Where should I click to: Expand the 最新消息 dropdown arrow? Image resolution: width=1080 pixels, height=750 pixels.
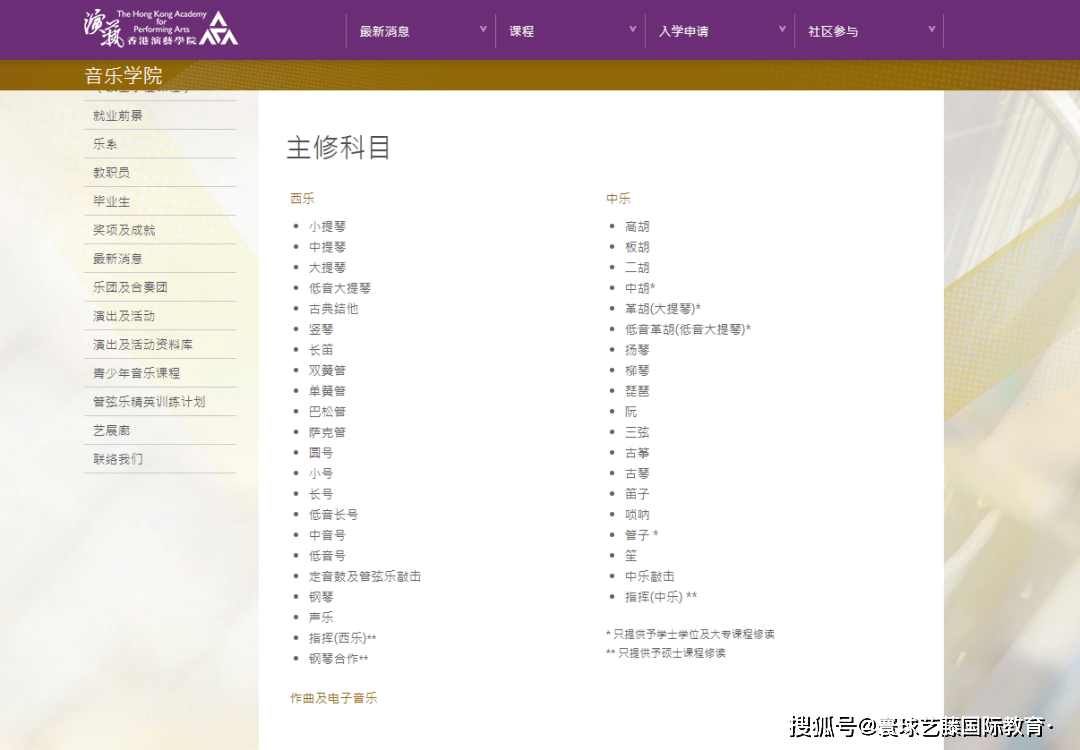pyautogui.click(x=483, y=30)
